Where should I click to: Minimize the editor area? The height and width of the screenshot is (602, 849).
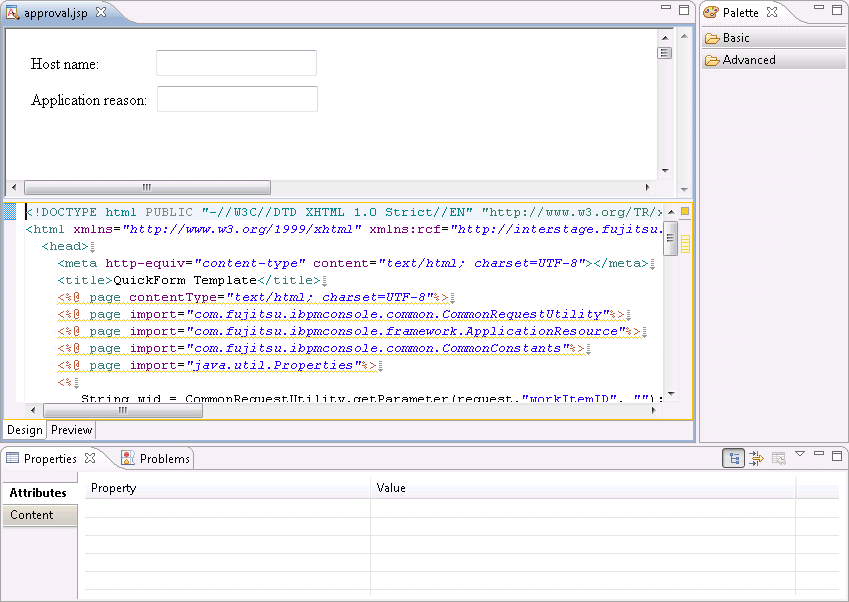click(666, 8)
